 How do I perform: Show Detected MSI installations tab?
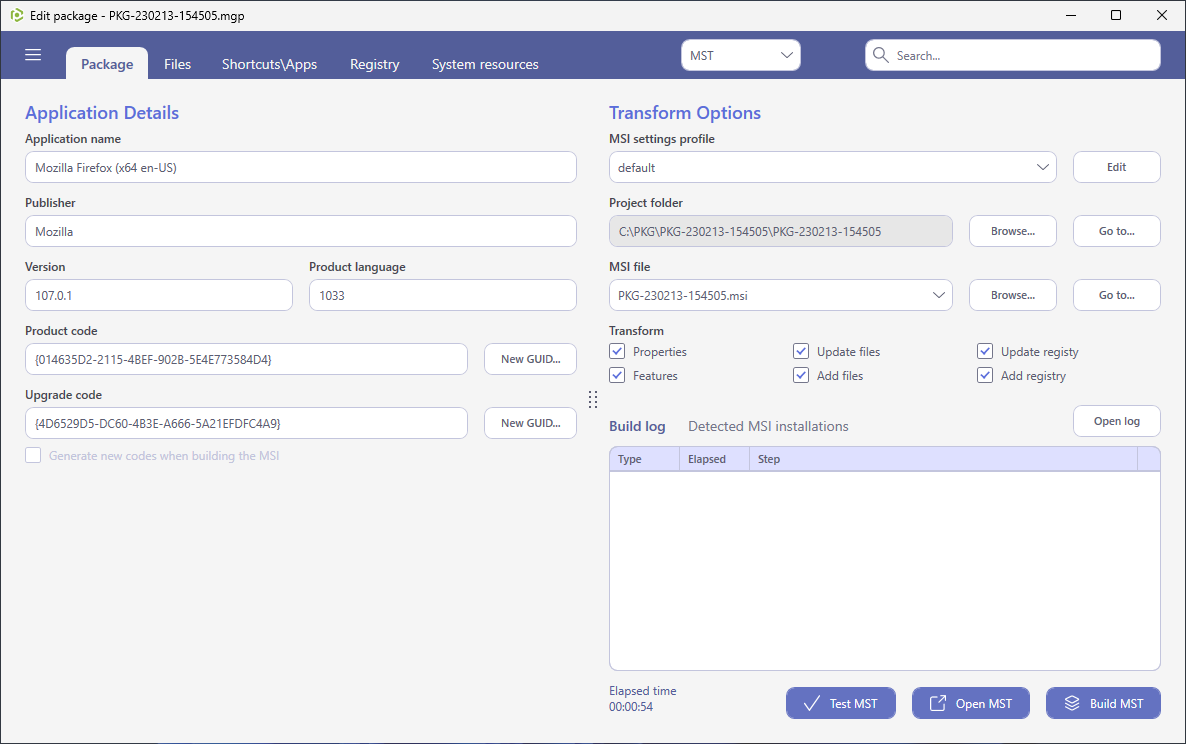(x=768, y=426)
